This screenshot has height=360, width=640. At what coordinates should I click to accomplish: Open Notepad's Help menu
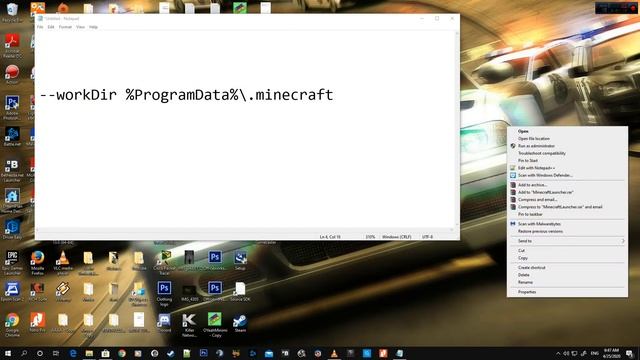tap(93, 27)
